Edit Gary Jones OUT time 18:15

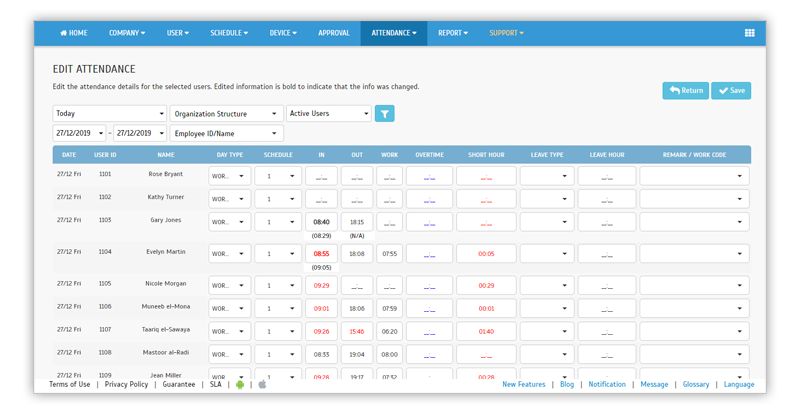(x=357, y=222)
